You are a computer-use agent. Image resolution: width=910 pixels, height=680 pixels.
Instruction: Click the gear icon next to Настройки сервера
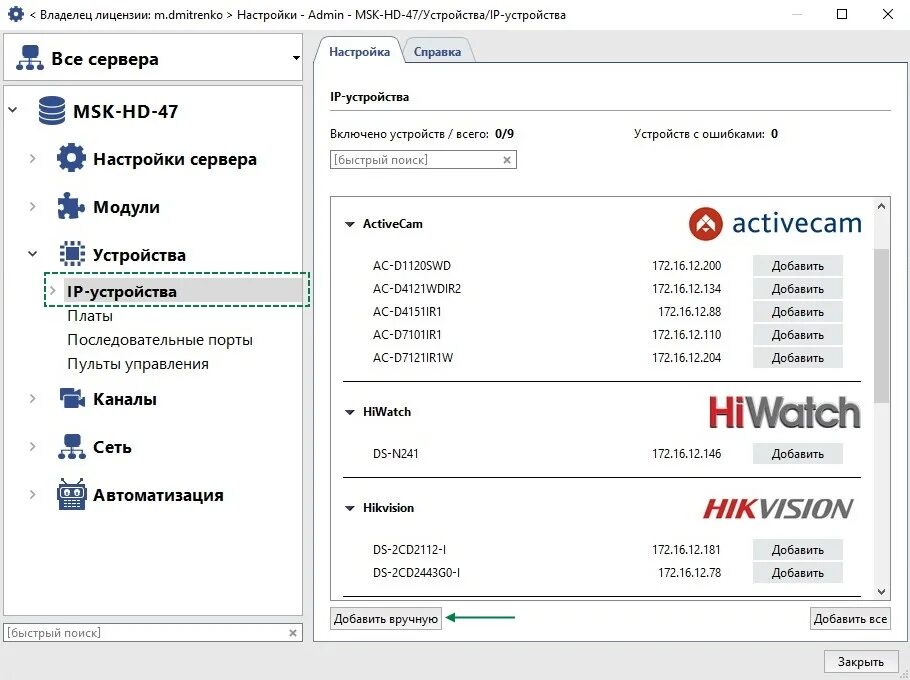[x=71, y=158]
